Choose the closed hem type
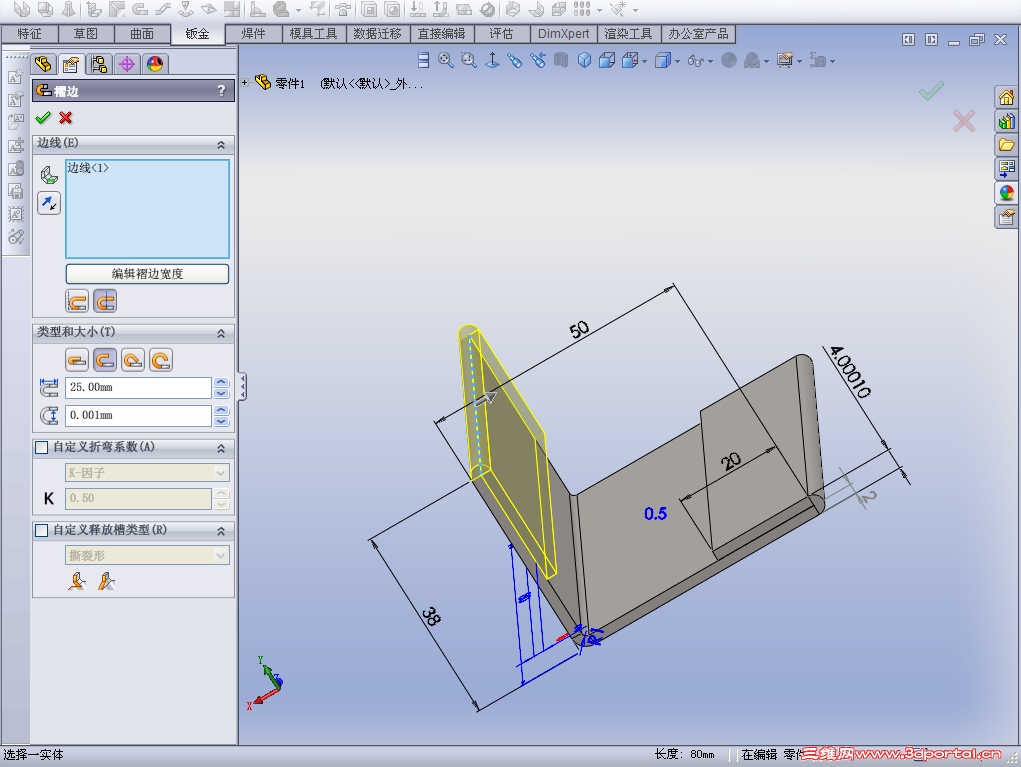 (77, 360)
